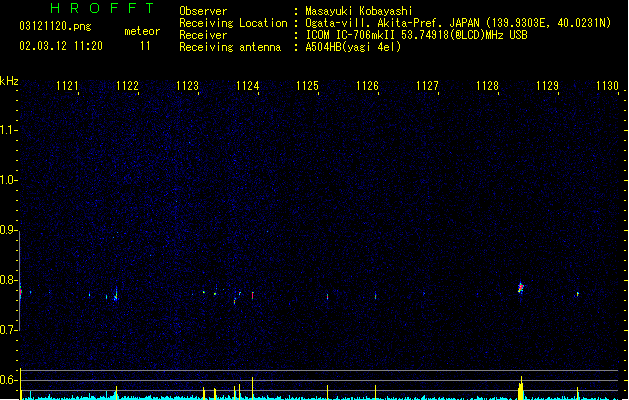629x400 pixels.
Task: Click the 1124 time axis label
Action: tap(248, 86)
